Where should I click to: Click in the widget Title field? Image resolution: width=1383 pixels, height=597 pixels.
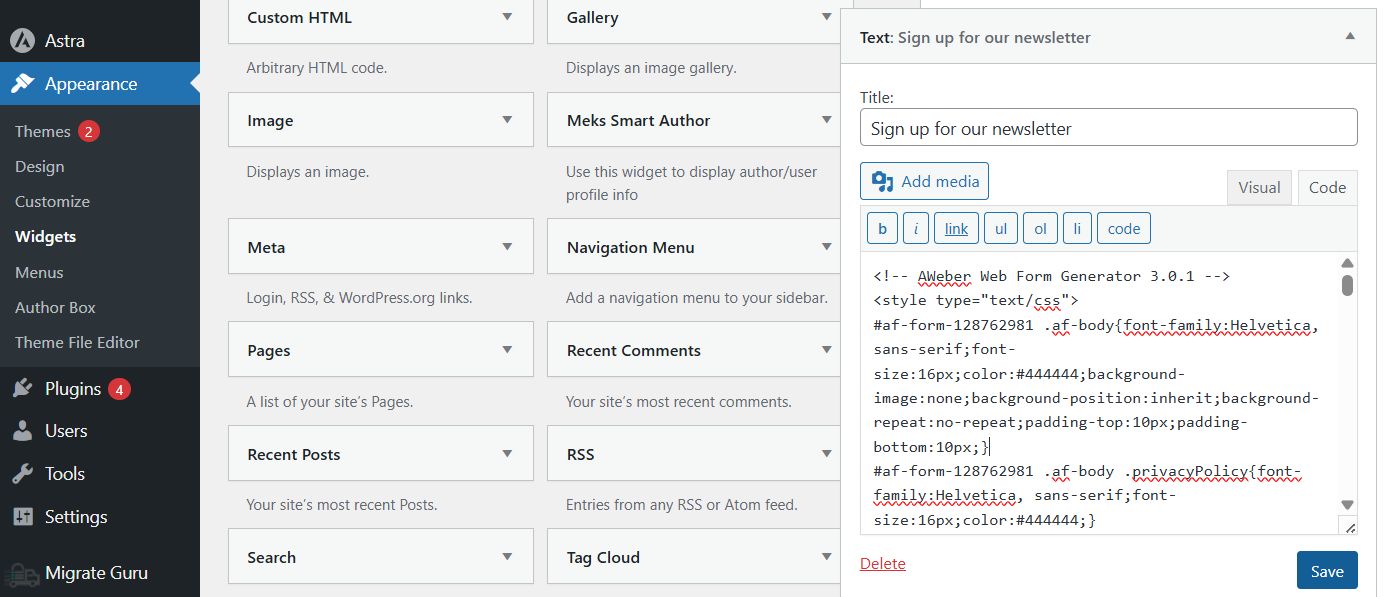point(1108,128)
